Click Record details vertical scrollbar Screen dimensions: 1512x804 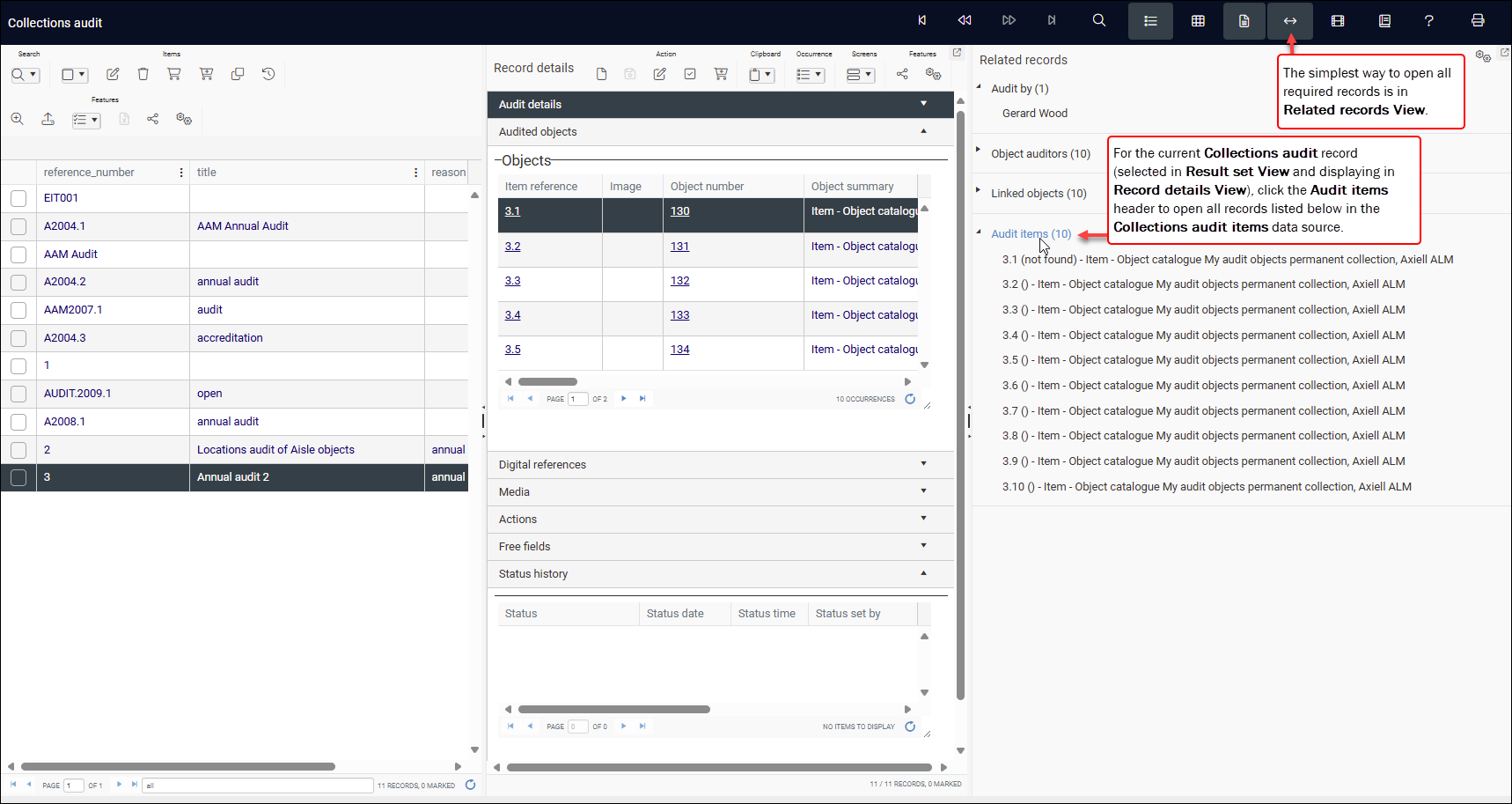point(960,405)
